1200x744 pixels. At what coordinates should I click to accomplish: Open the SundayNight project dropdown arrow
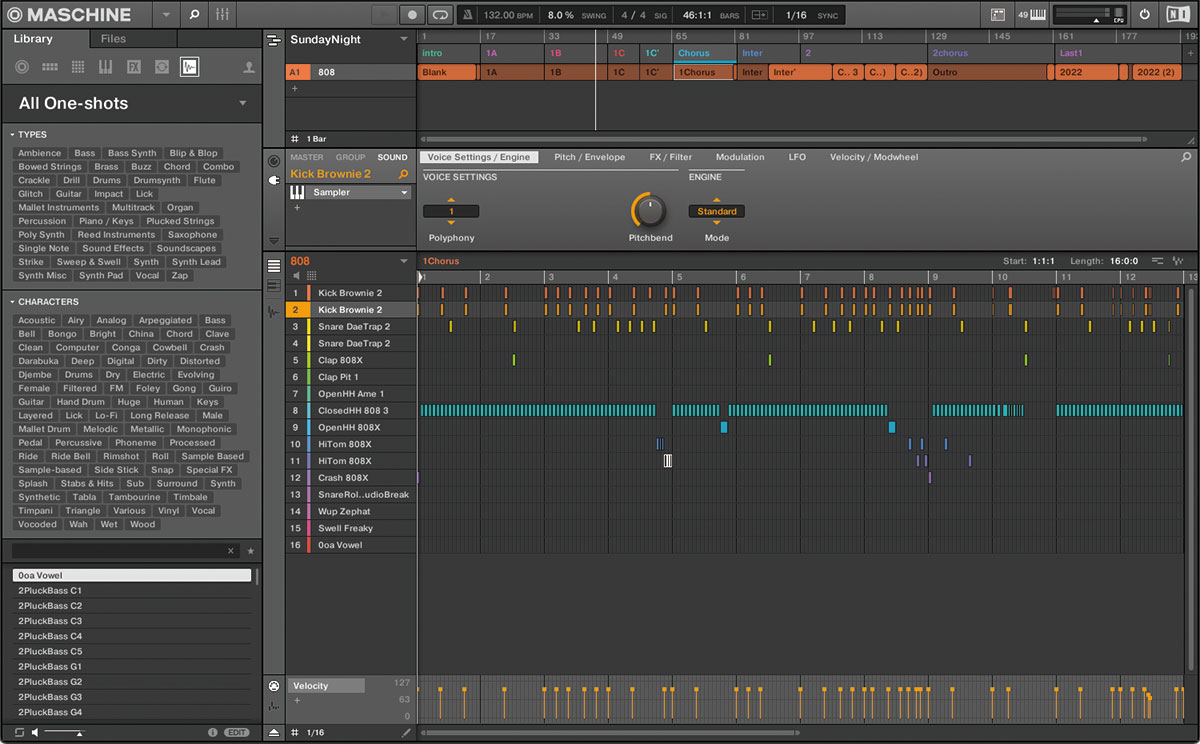(x=404, y=39)
